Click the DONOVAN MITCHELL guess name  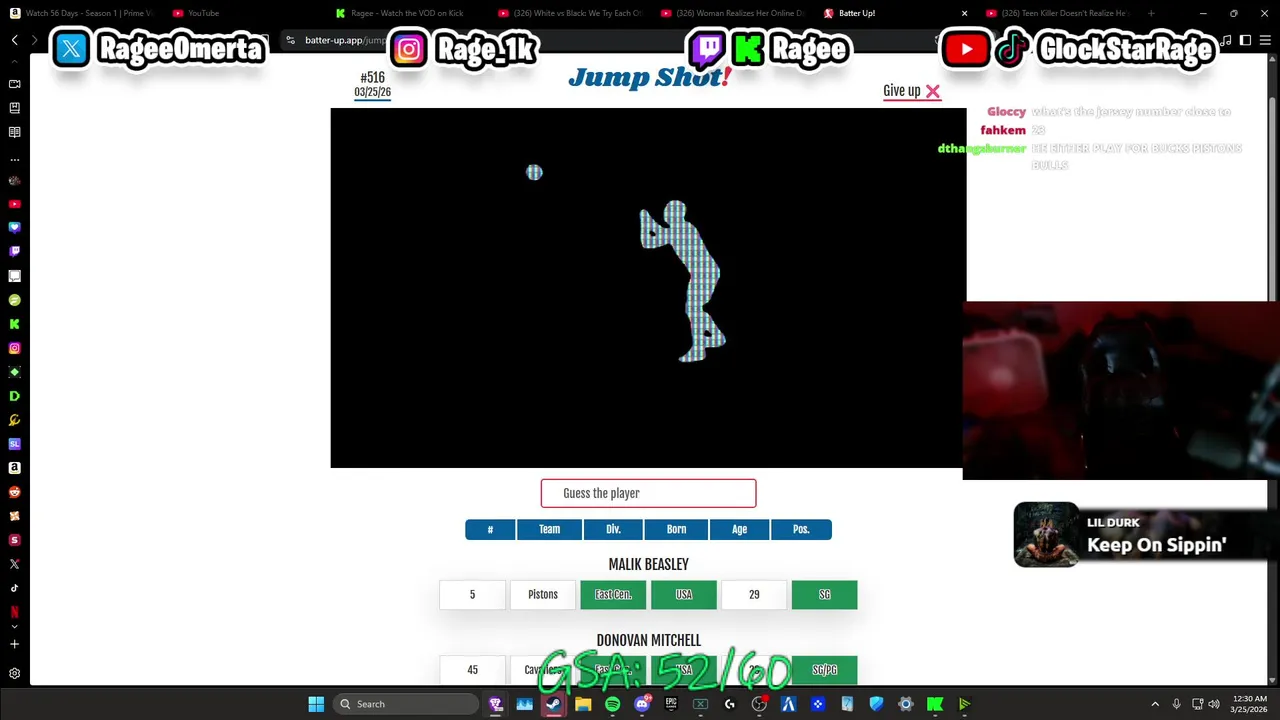pos(648,640)
